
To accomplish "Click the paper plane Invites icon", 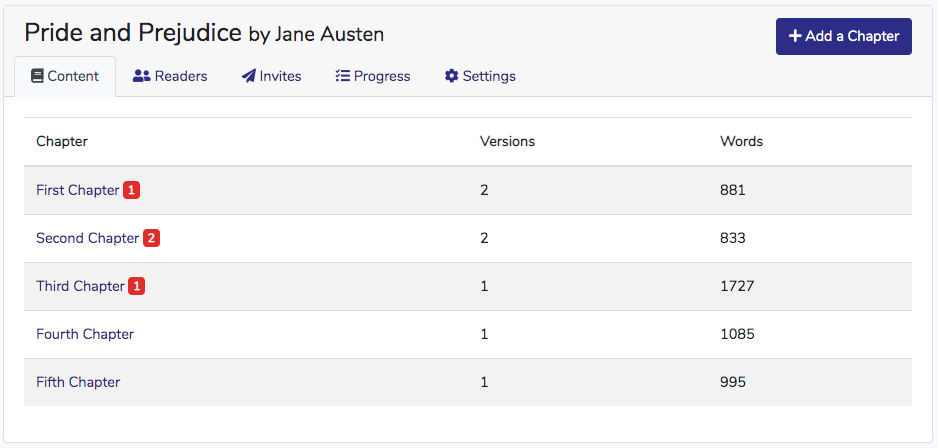I will [248, 76].
